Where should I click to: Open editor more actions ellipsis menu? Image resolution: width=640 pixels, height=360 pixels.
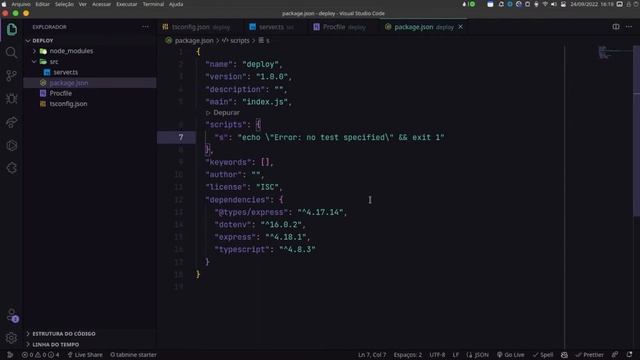point(629,27)
